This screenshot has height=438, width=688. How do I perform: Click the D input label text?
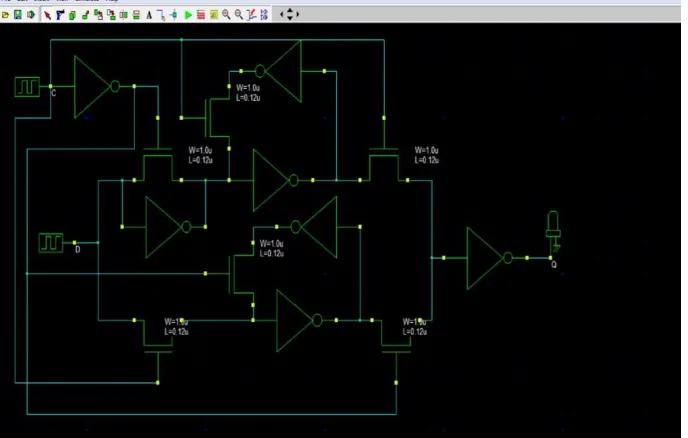point(78,249)
